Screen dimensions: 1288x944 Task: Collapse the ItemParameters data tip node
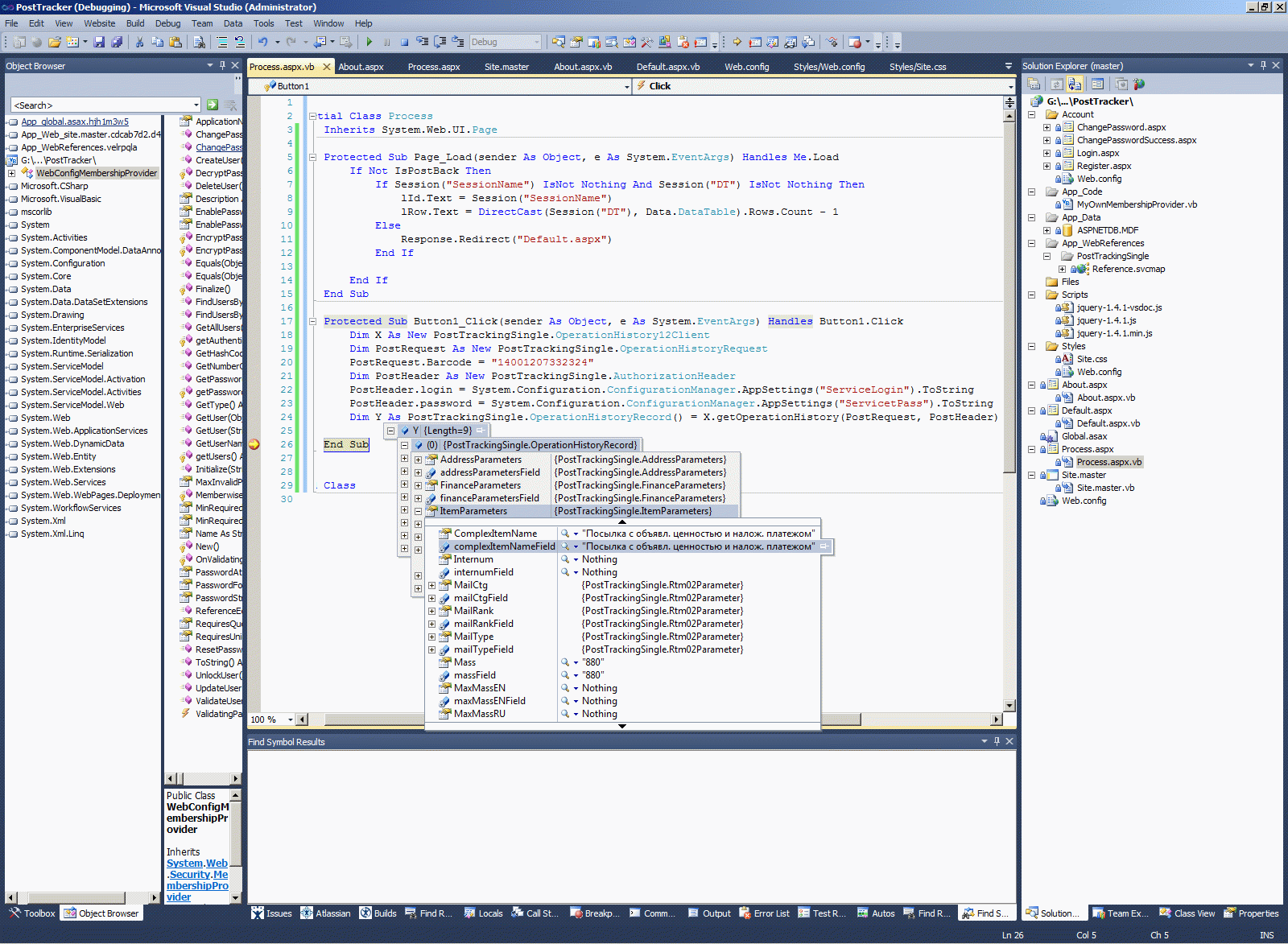click(x=418, y=511)
